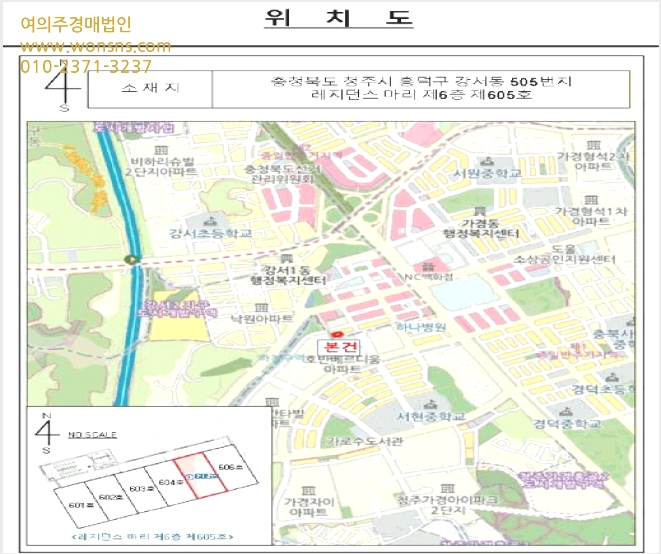The width and height of the screenshot is (661, 554).
Task: Click the 가경자이 아파트 label
Action: pos(309,507)
